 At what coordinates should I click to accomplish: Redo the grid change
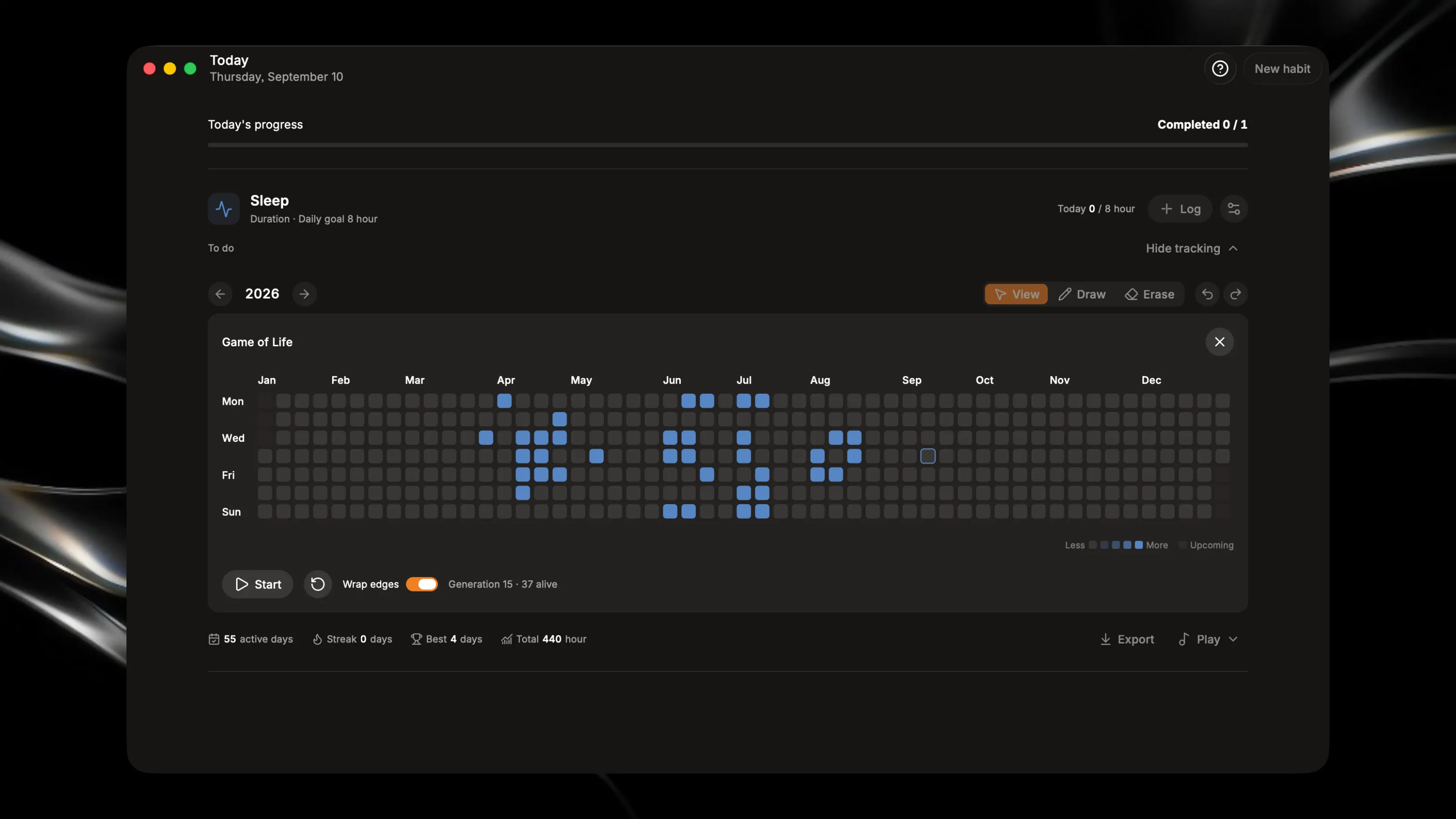click(1236, 294)
